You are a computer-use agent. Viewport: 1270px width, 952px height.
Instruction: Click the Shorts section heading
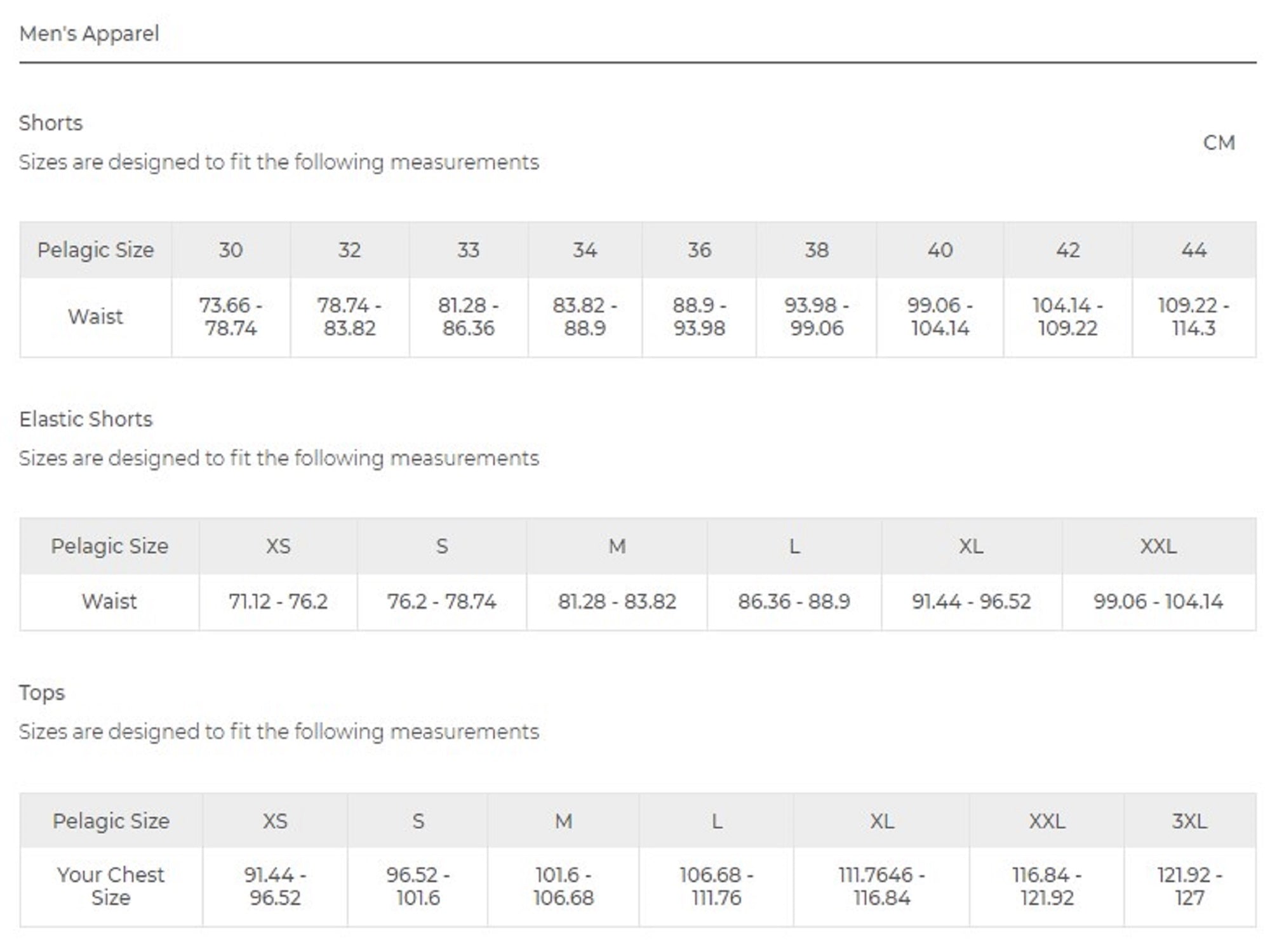[x=51, y=123]
